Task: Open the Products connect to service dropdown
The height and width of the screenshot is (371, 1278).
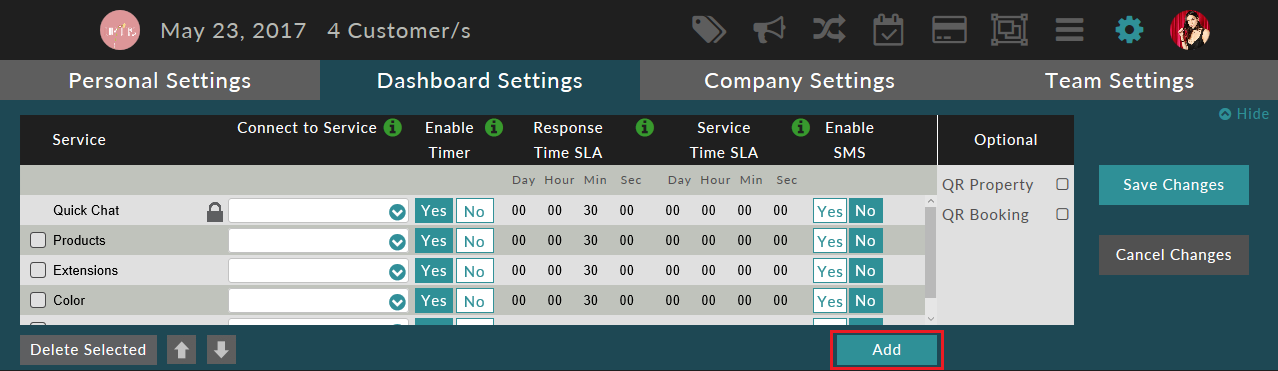Action: (318, 241)
